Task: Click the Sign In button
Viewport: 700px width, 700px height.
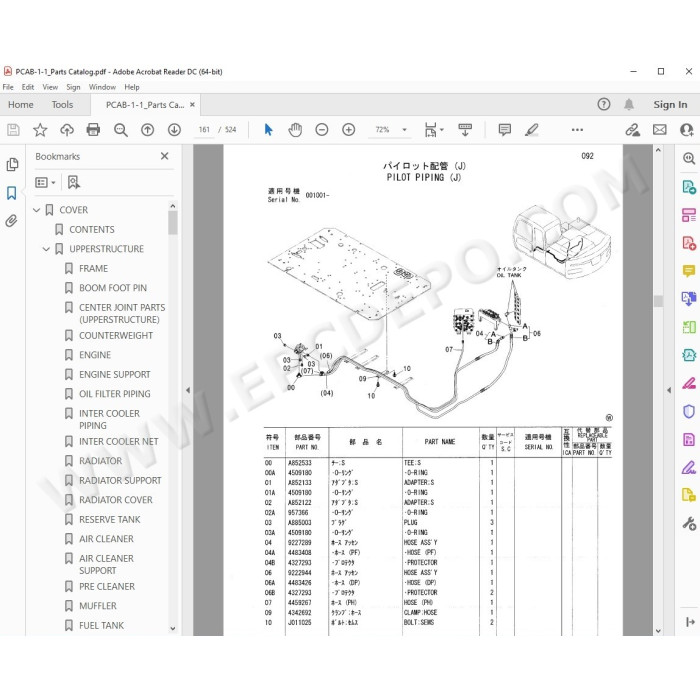Action: (670, 104)
